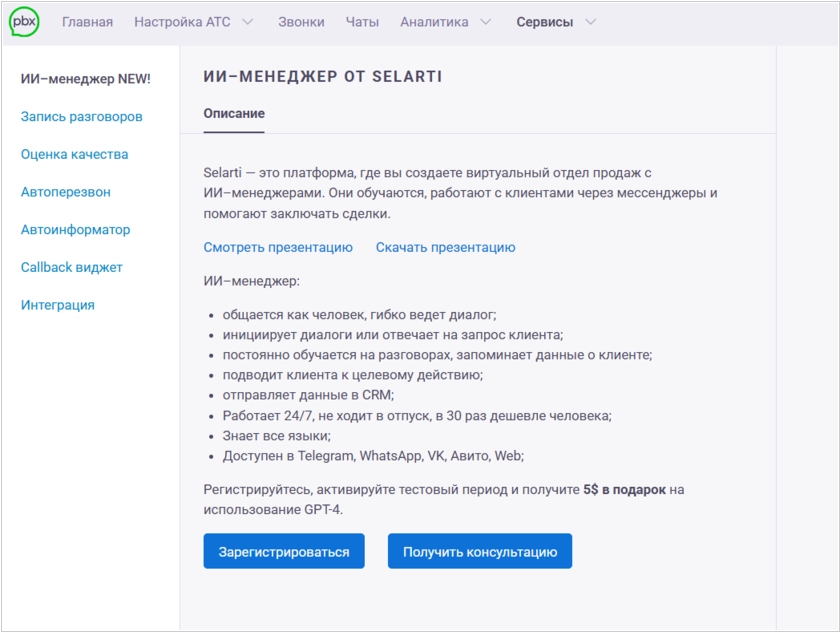This screenshot has width=840, height=632.
Task: Go to the Звонки section
Action: (301, 22)
